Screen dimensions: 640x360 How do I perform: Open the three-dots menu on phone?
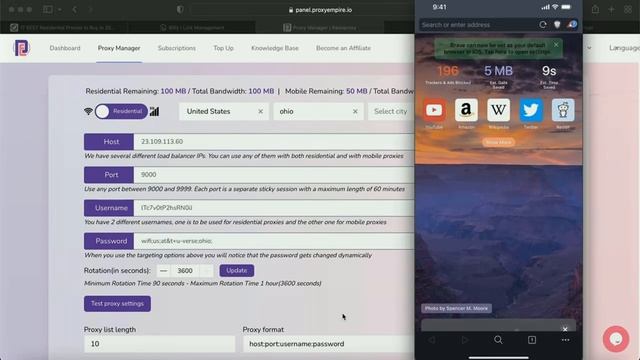(565, 340)
